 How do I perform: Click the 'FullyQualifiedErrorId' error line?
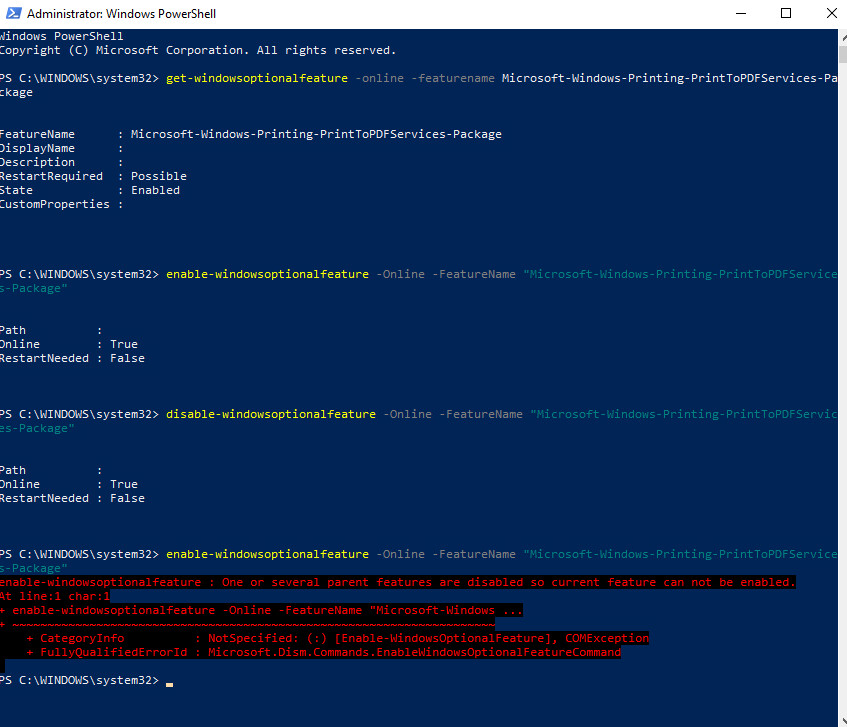click(324, 652)
